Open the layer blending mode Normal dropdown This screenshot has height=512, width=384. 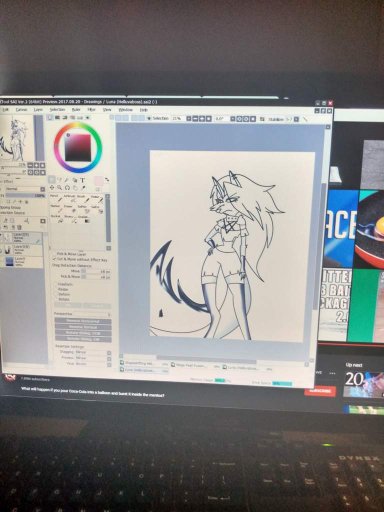tap(25, 189)
